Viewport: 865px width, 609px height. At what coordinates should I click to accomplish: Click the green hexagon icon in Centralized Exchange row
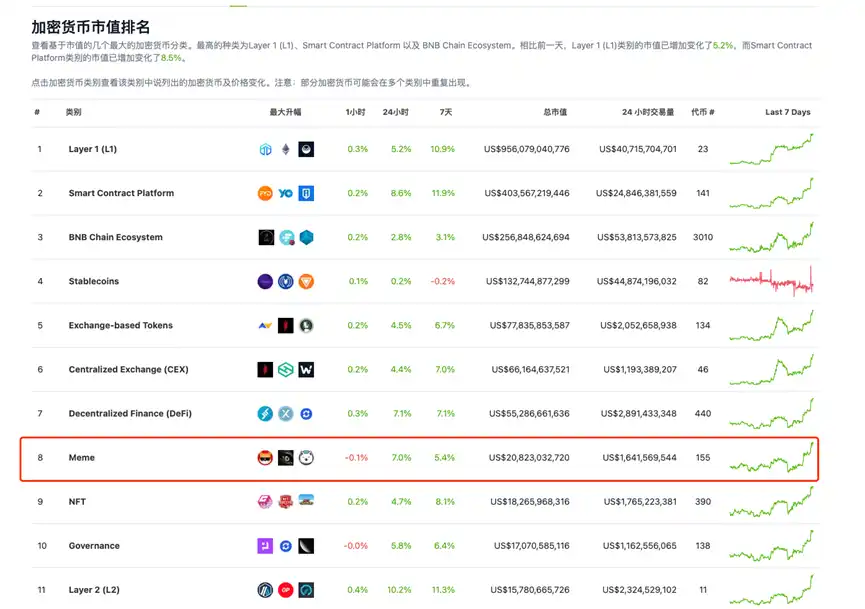pos(285,370)
